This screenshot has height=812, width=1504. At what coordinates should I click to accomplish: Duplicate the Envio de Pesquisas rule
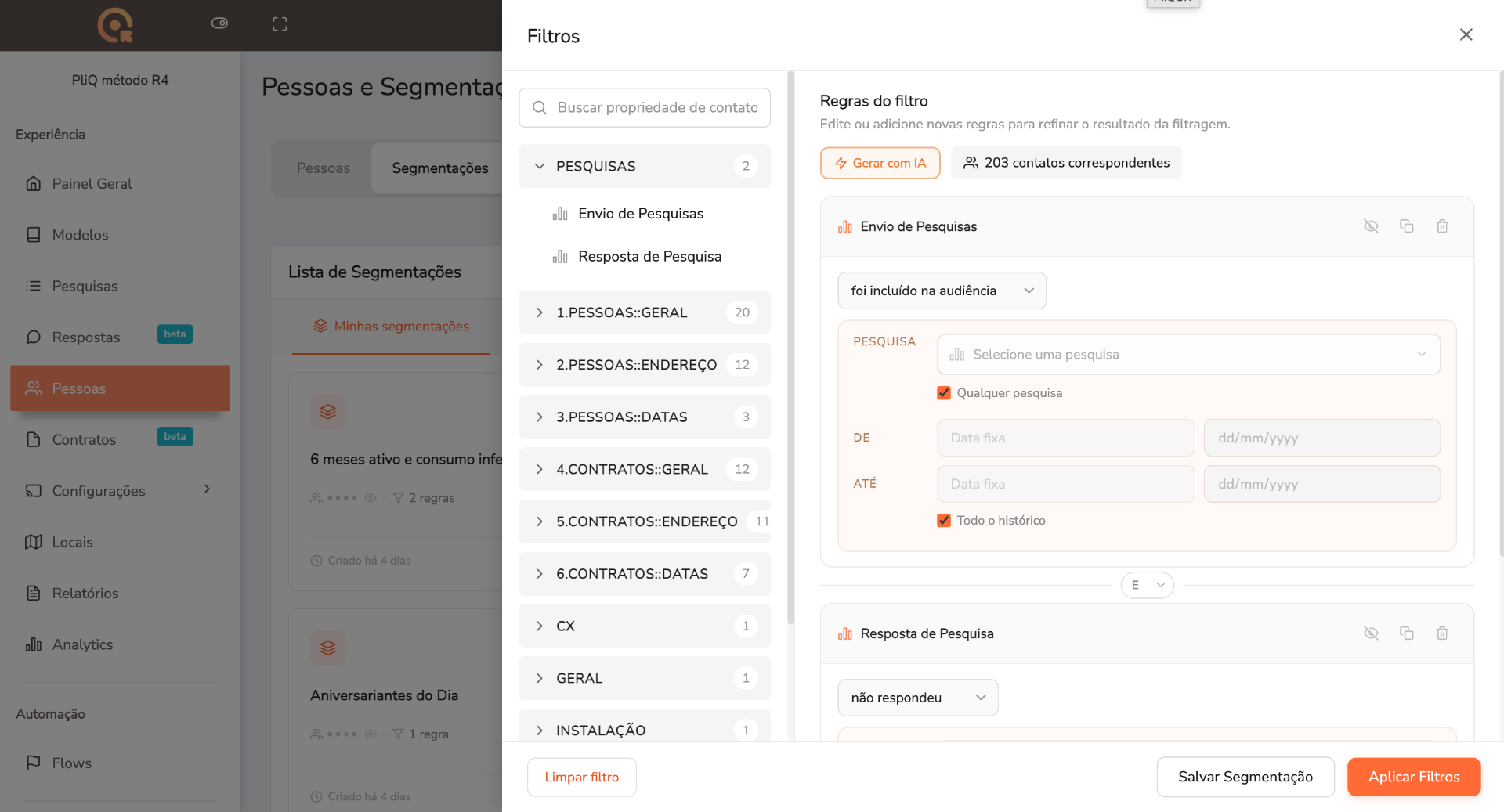[x=1406, y=226]
